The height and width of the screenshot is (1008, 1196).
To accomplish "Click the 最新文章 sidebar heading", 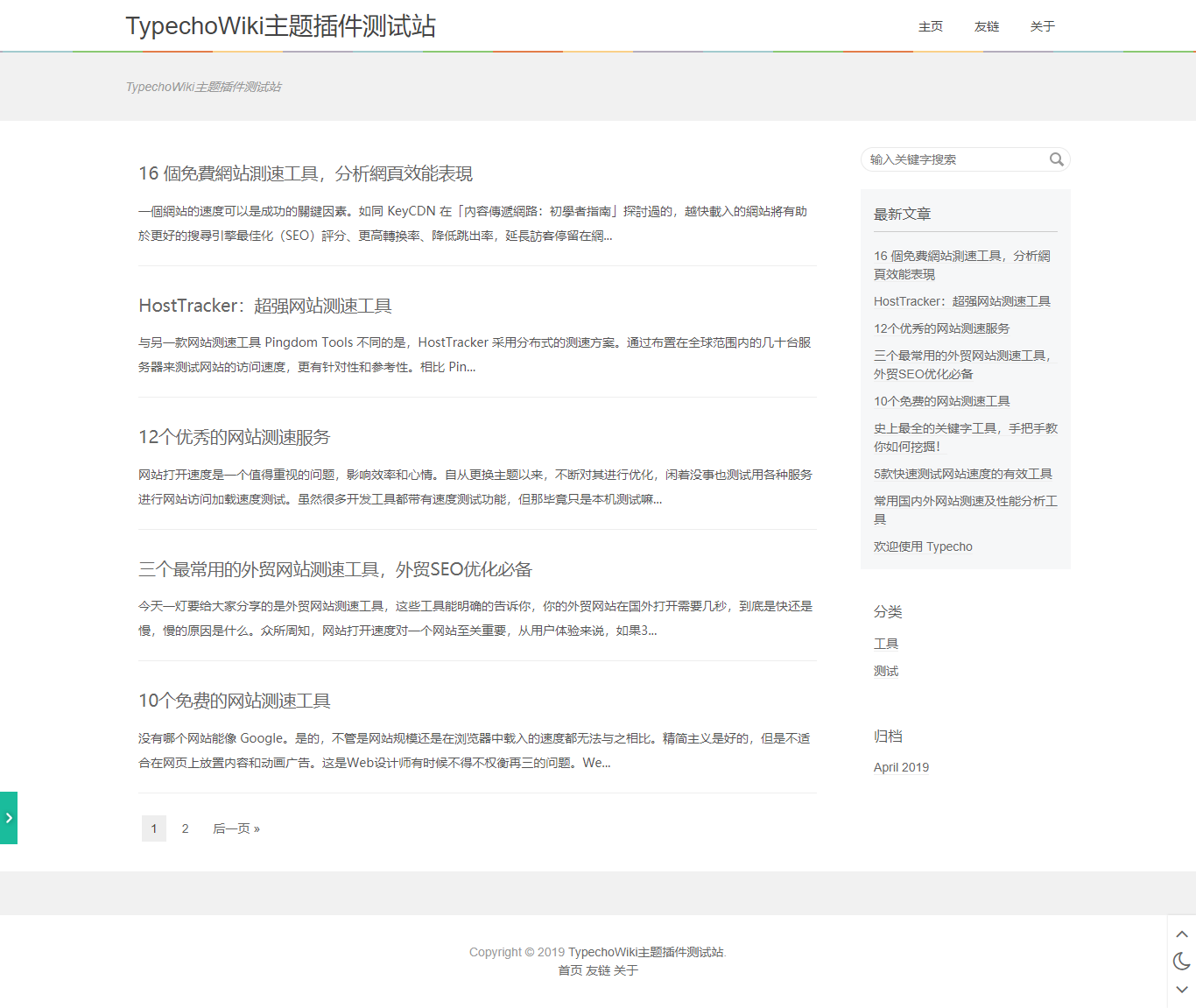I will point(902,215).
